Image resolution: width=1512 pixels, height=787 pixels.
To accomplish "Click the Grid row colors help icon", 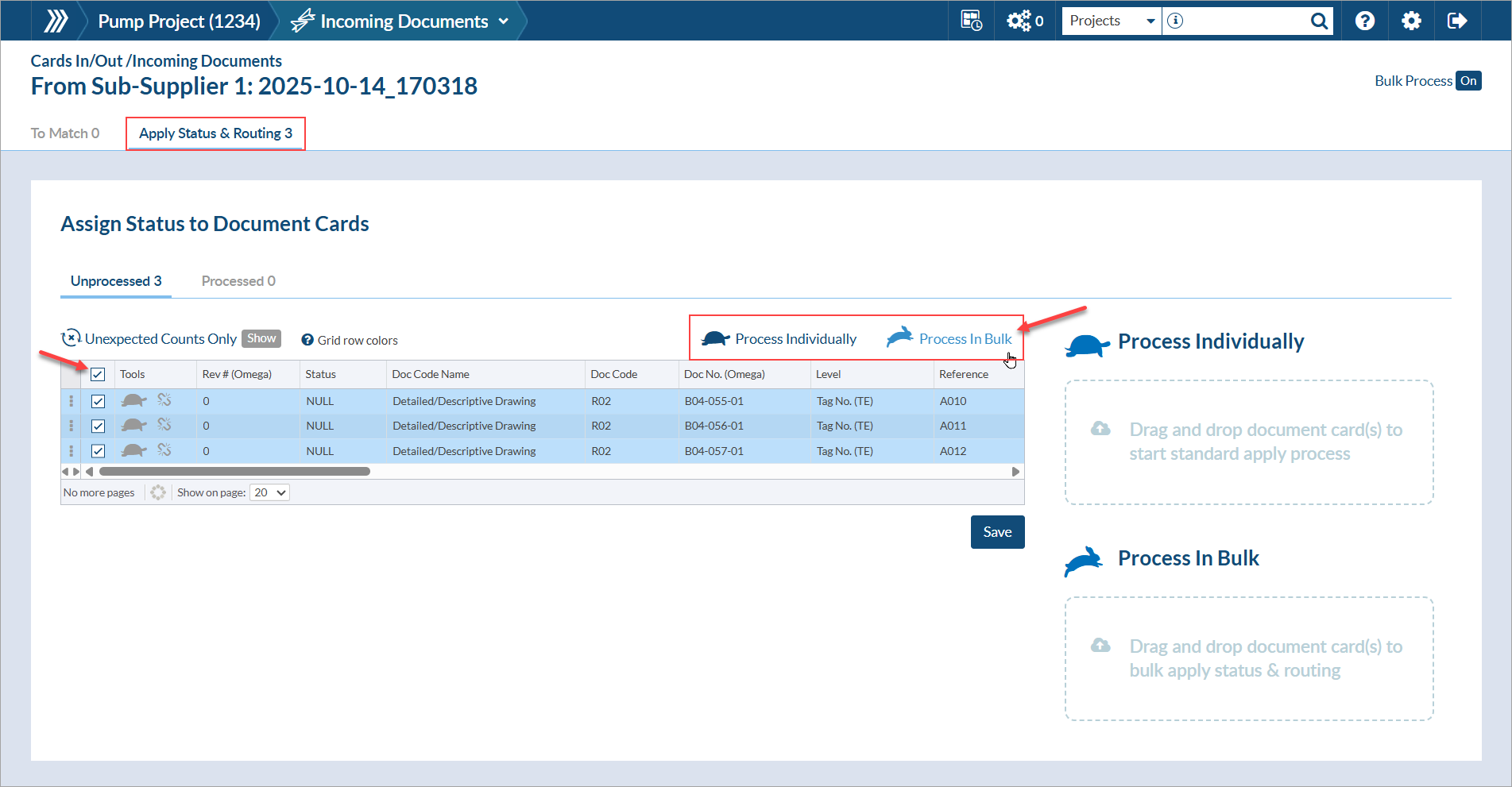I will pyautogui.click(x=307, y=340).
